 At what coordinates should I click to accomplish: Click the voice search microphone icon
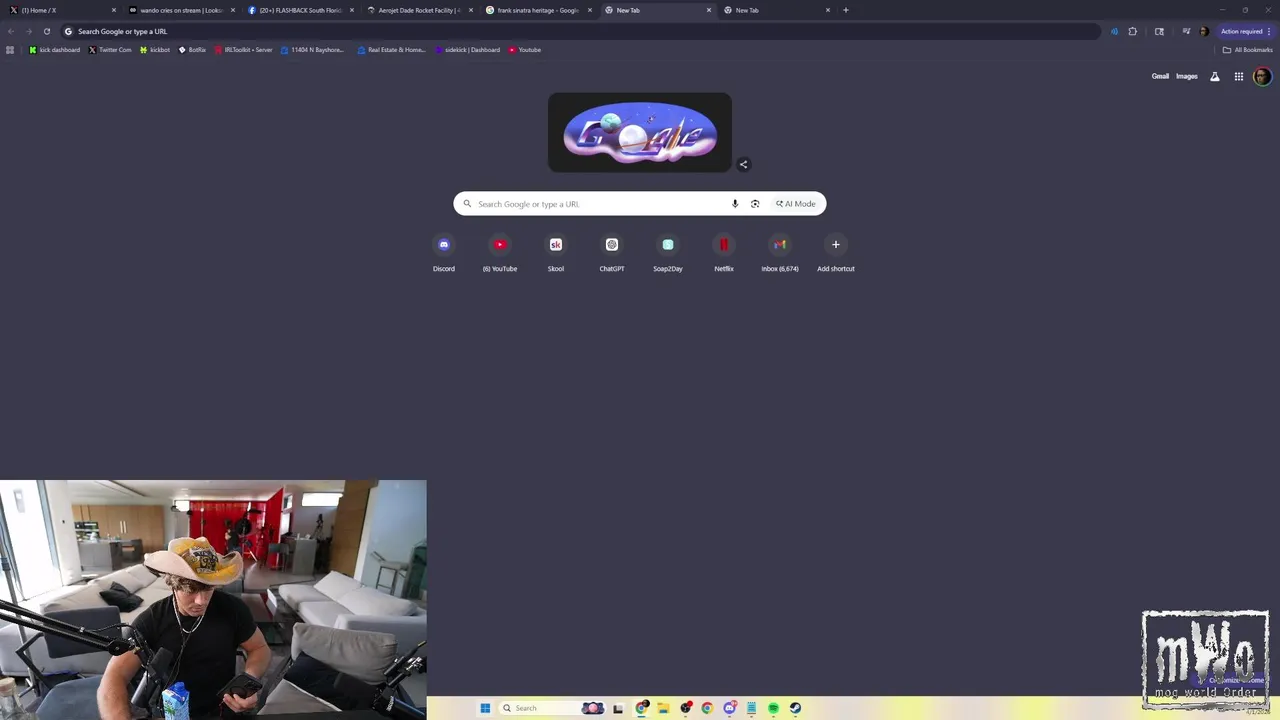pyautogui.click(x=735, y=204)
